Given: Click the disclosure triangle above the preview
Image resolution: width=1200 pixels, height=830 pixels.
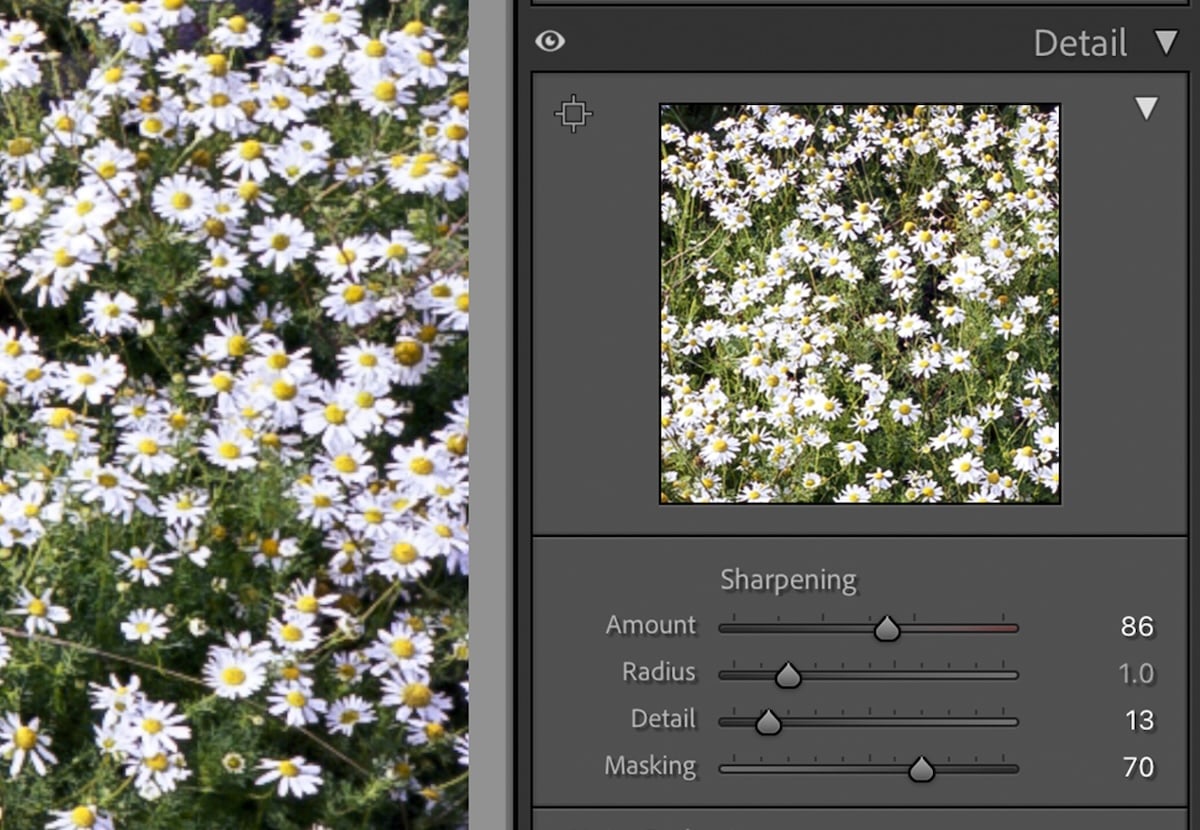Looking at the screenshot, I should [x=1145, y=108].
